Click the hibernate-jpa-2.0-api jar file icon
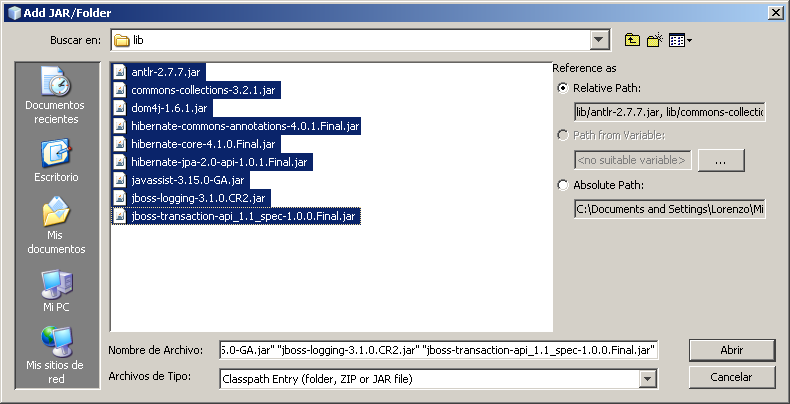790x404 pixels. click(120, 162)
